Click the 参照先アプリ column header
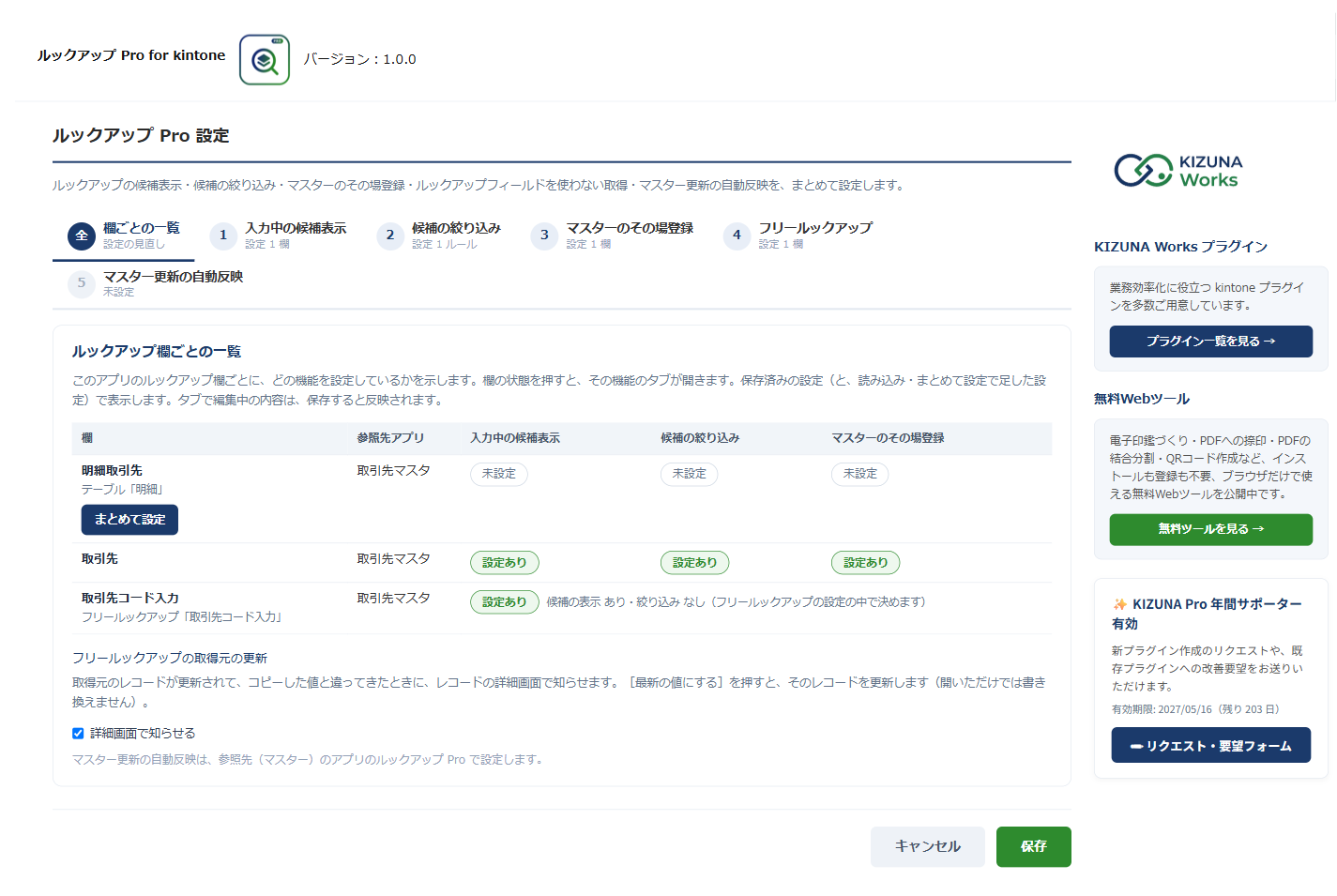This screenshot has width=1337, height=896. click(x=391, y=438)
